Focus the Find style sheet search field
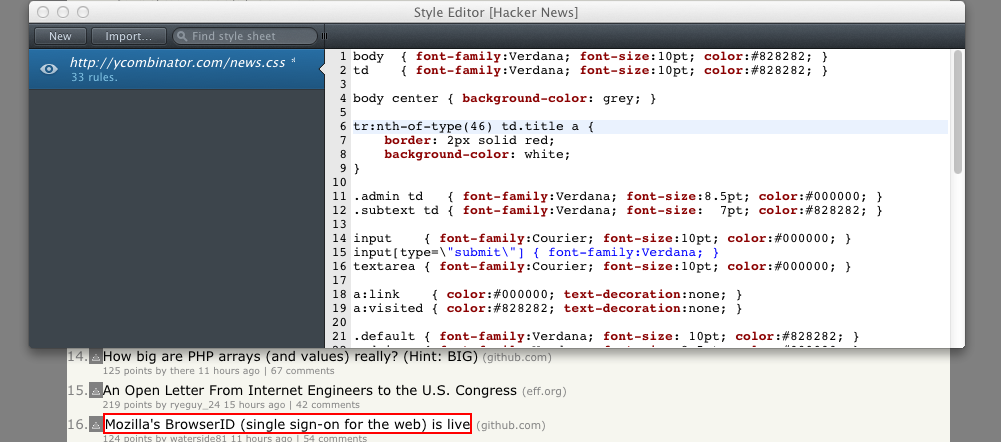Image resolution: width=1001 pixels, height=442 pixels. click(x=245, y=36)
